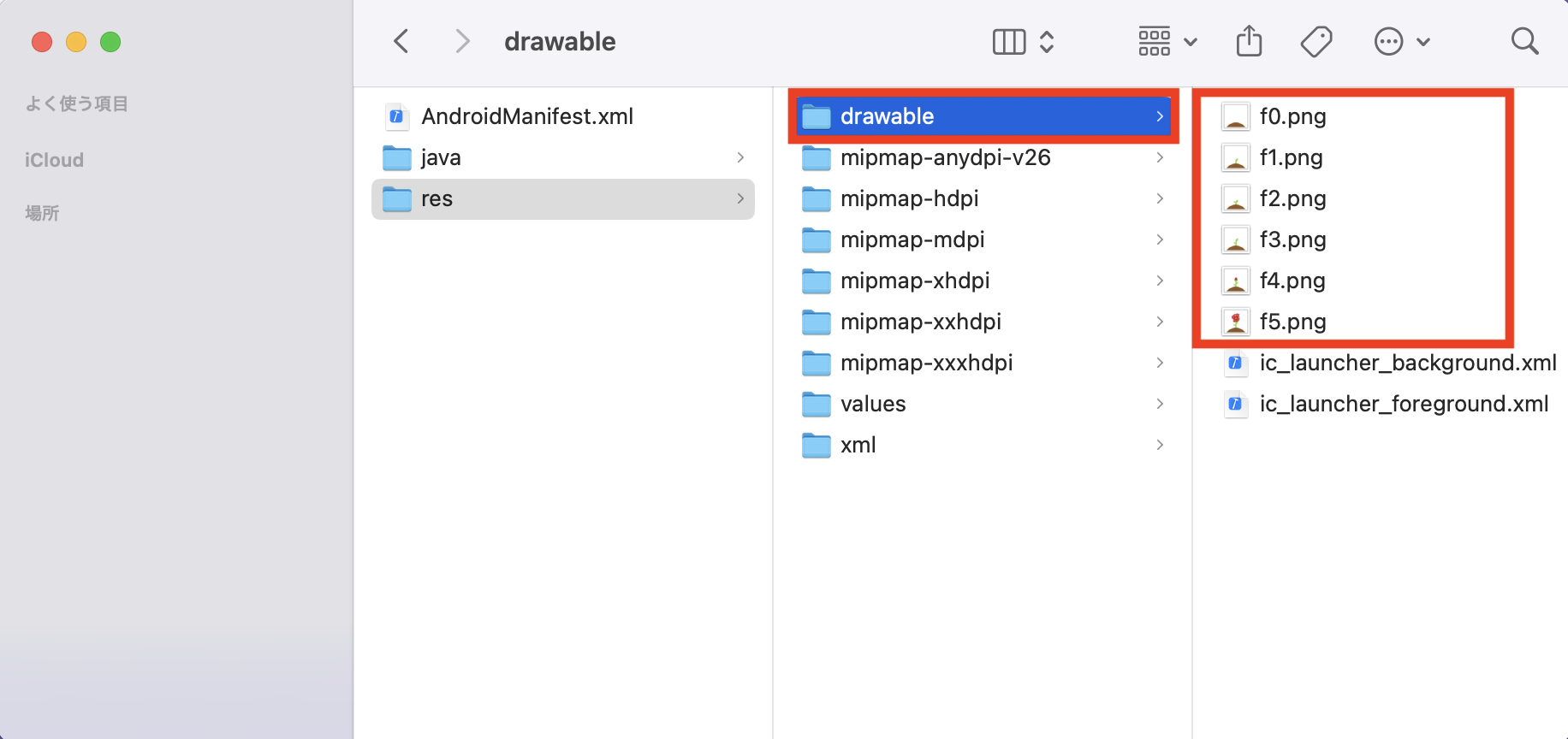Click the forward navigation arrow
The height and width of the screenshot is (739, 1568).
(x=462, y=41)
